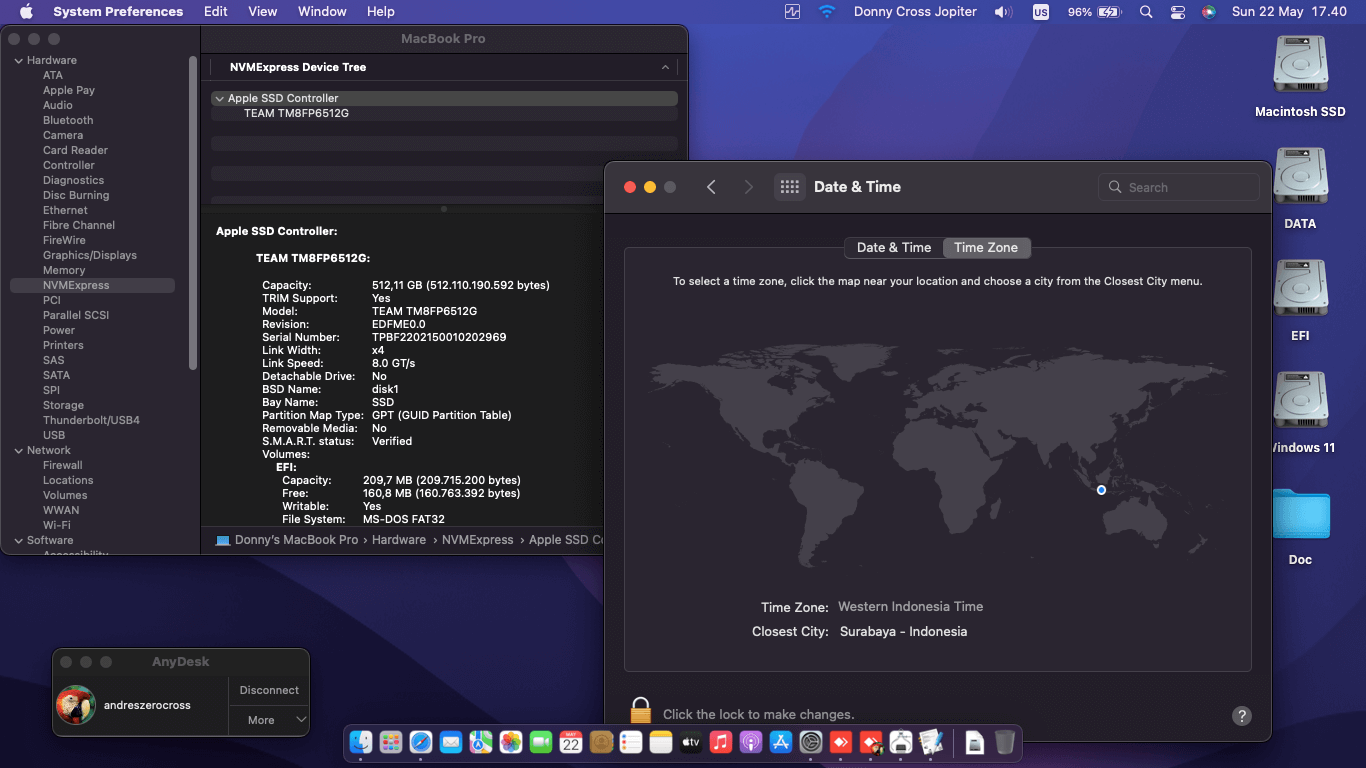Open Control Center in the menu bar
This screenshot has width=1366, height=768.
tap(1178, 12)
